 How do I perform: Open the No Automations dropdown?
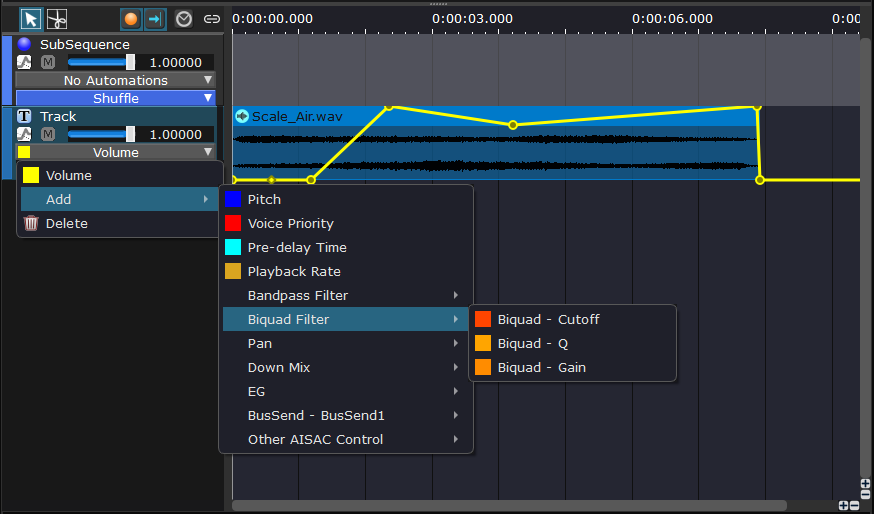116,80
